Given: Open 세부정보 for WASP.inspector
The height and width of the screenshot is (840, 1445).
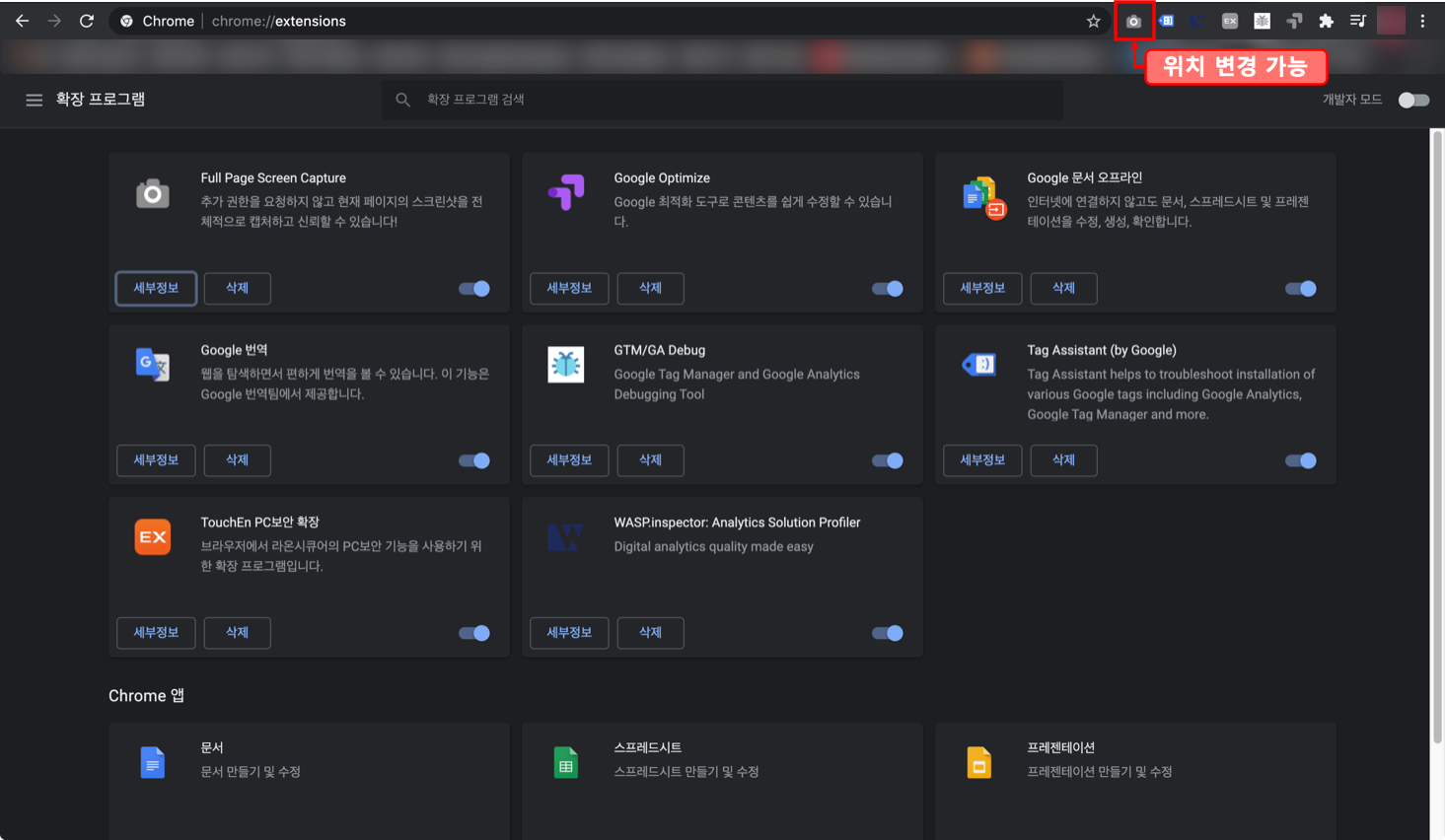Looking at the screenshot, I should pyautogui.click(x=569, y=632).
